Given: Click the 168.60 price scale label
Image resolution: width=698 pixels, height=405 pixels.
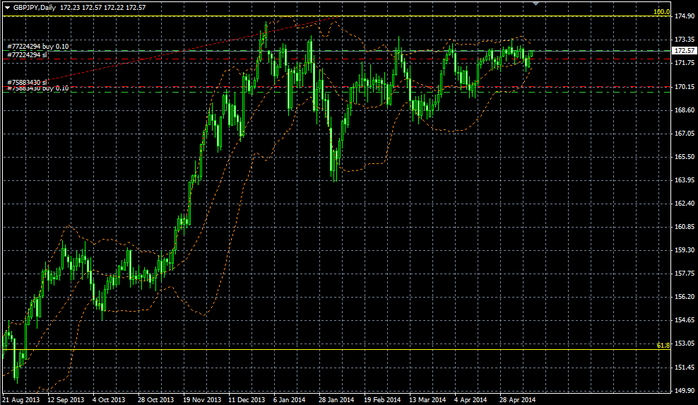Looking at the screenshot, I should point(685,110).
